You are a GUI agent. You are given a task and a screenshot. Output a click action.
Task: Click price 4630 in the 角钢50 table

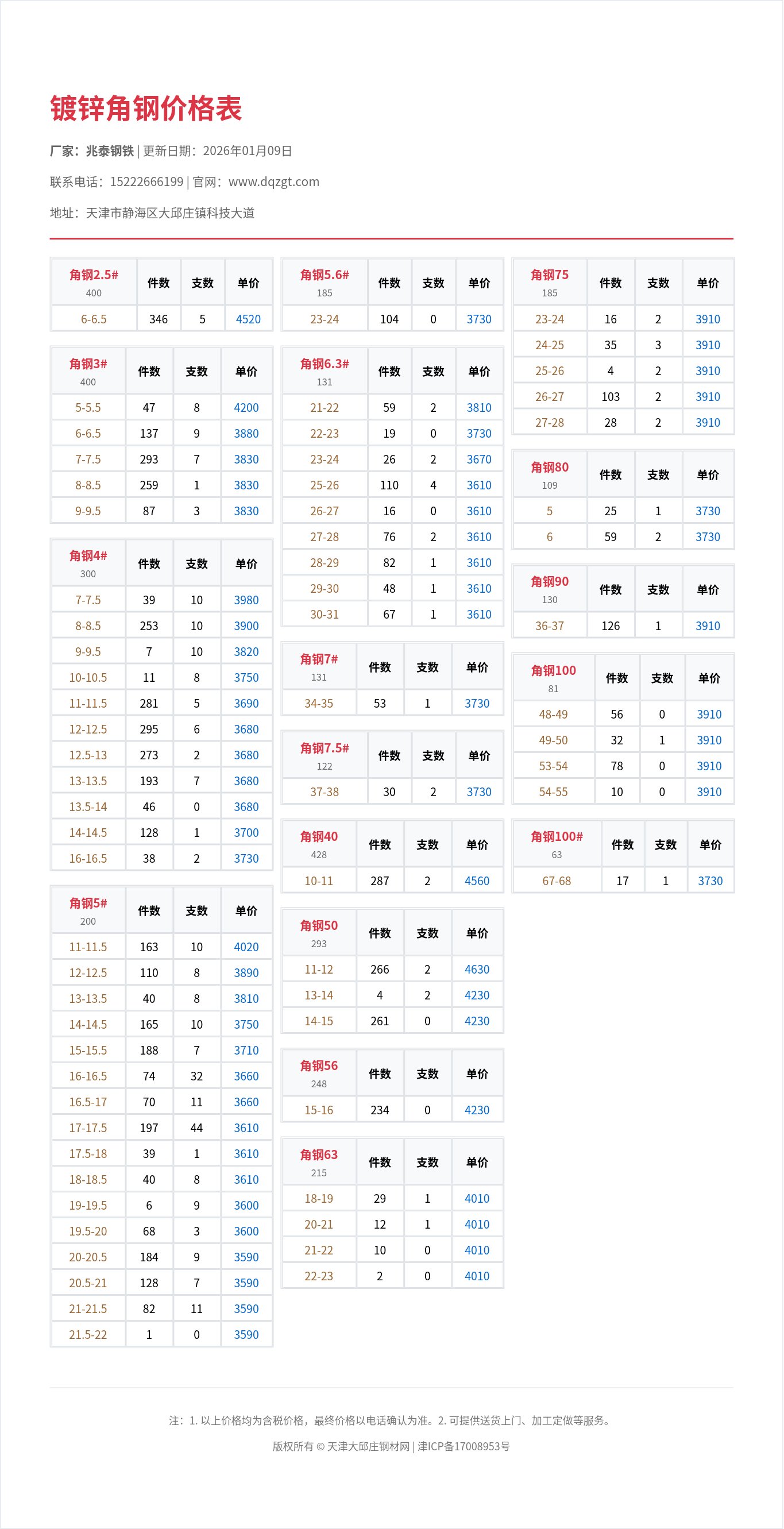pos(477,970)
